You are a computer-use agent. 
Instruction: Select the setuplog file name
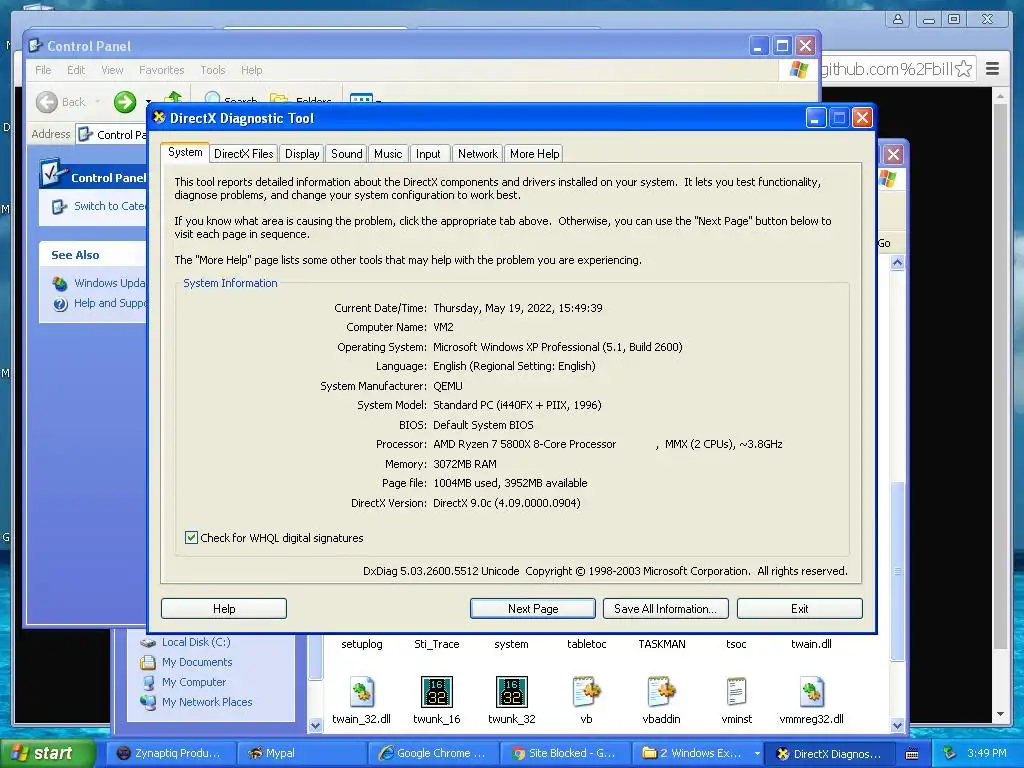tap(362, 644)
